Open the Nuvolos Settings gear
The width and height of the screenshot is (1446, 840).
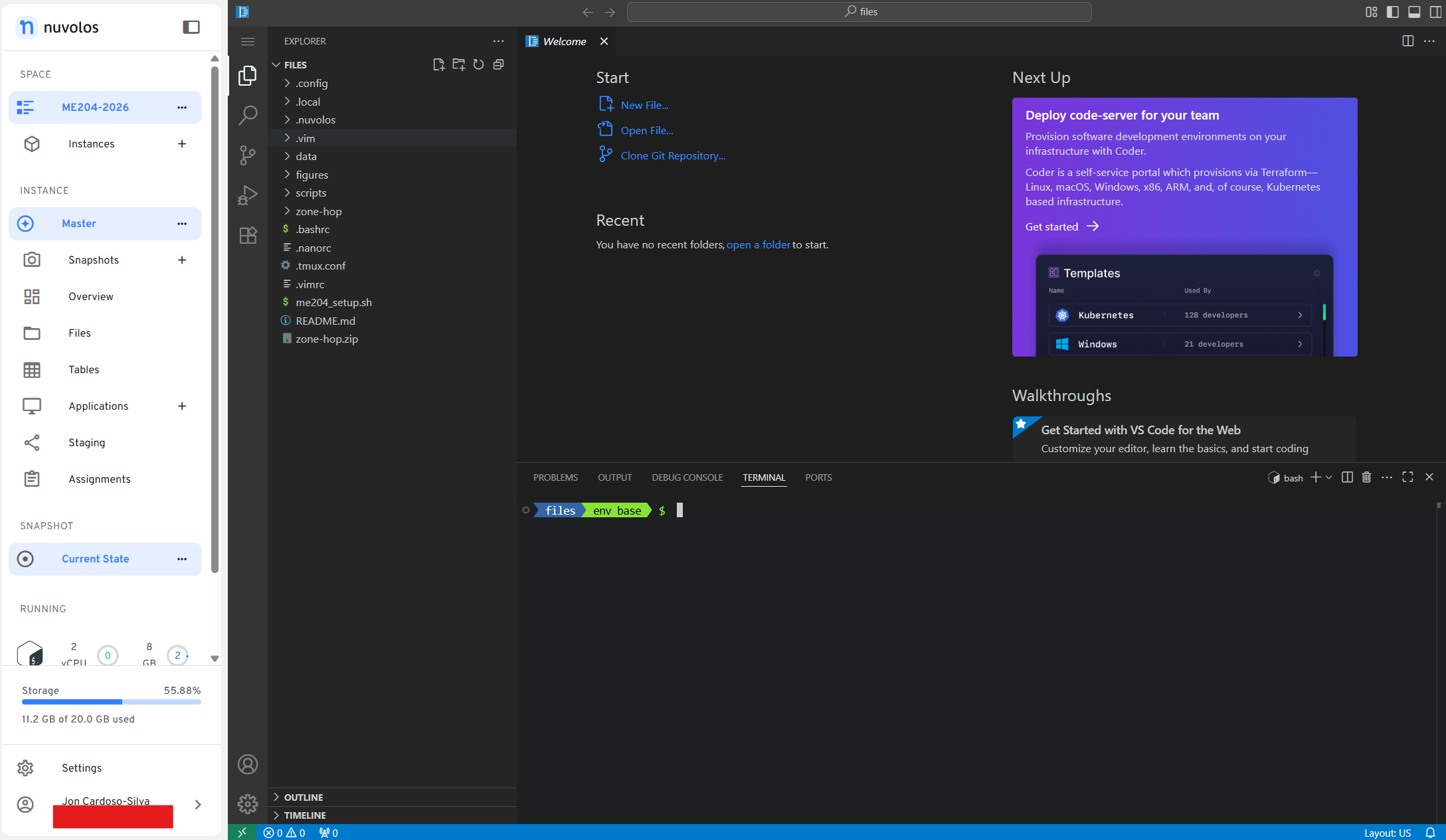point(25,768)
